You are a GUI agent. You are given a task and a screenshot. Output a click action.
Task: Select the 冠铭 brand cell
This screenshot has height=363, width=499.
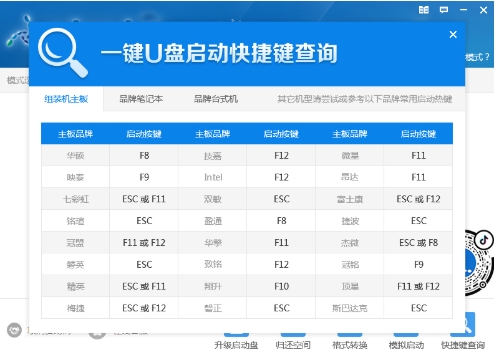tap(350, 265)
